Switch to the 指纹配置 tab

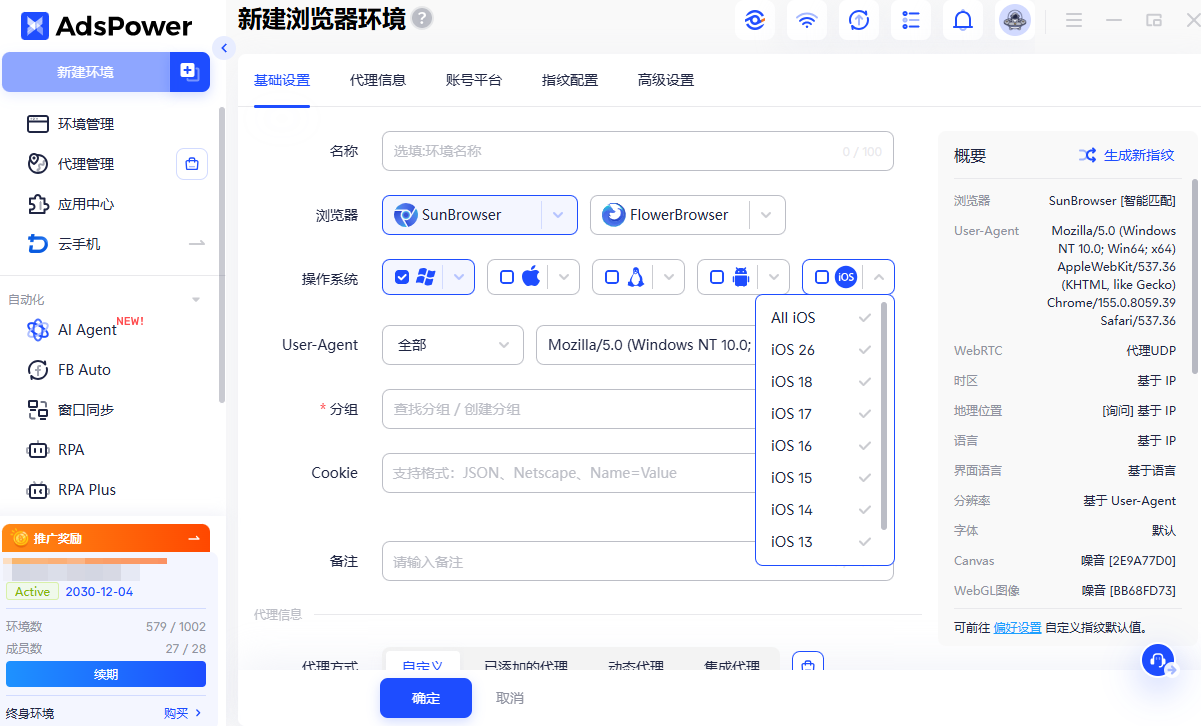pos(570,80)
